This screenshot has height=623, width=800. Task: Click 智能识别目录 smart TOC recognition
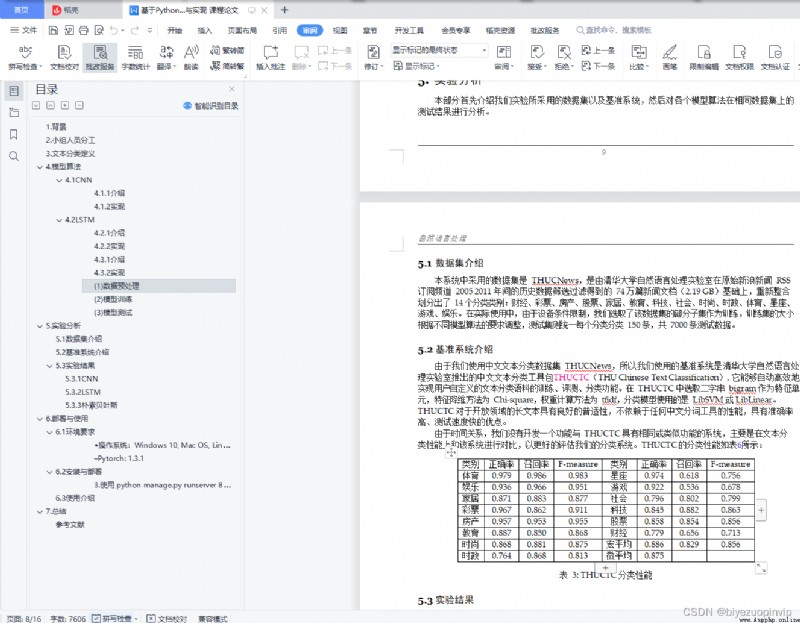(x=211, y=106)
